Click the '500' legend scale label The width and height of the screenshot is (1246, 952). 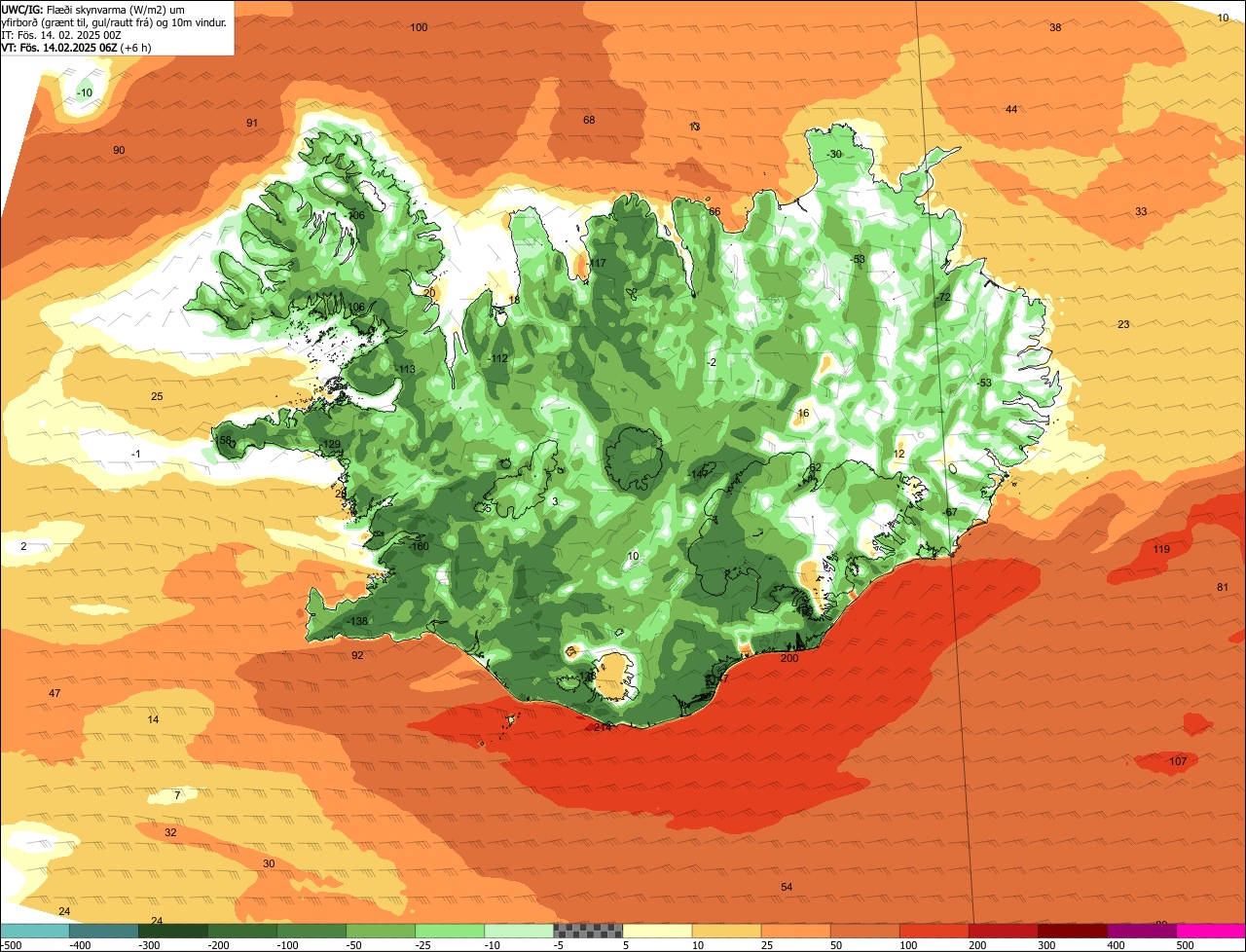click(1184, 945)
